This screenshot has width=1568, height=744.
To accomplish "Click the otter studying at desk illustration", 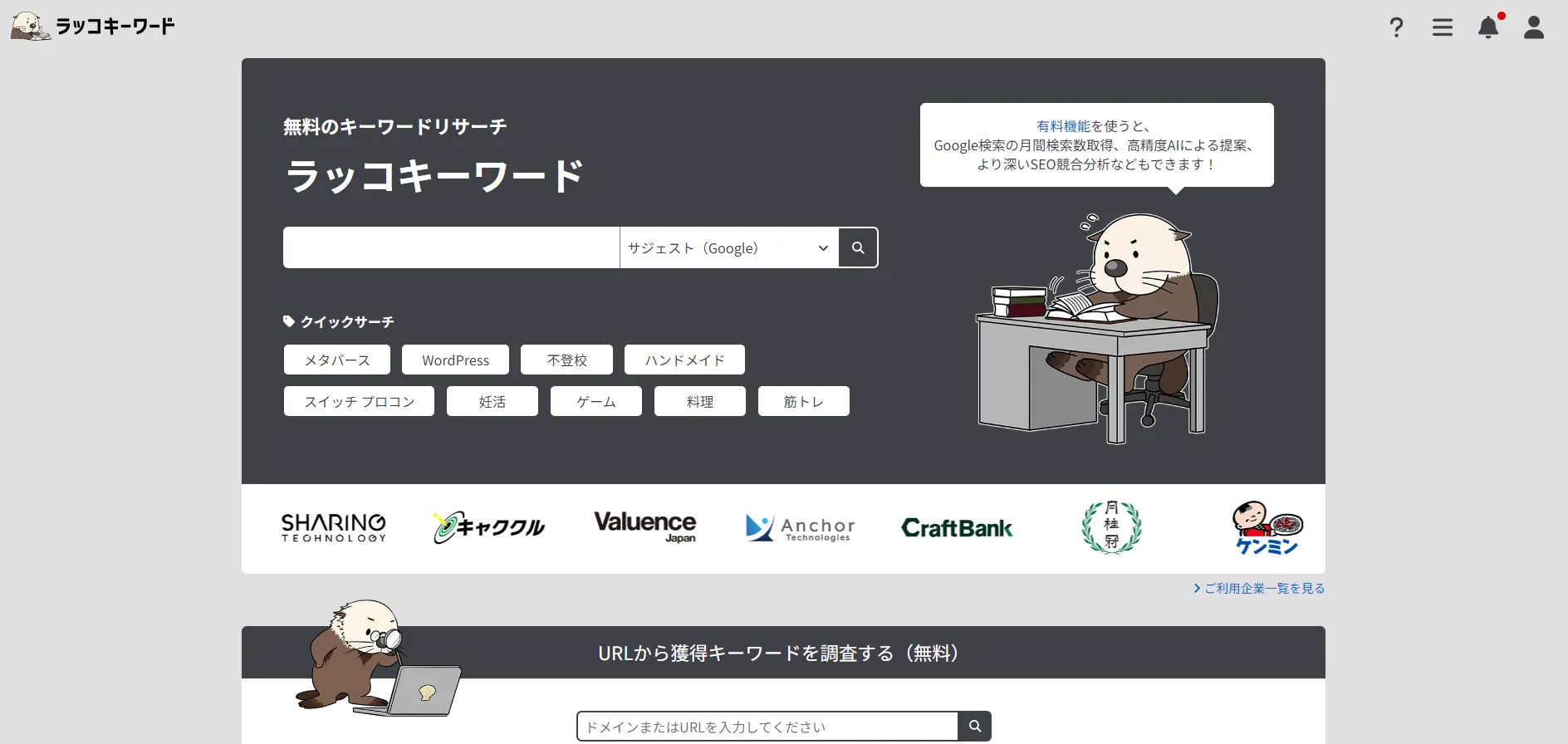I will click(x=1097, y=328).
